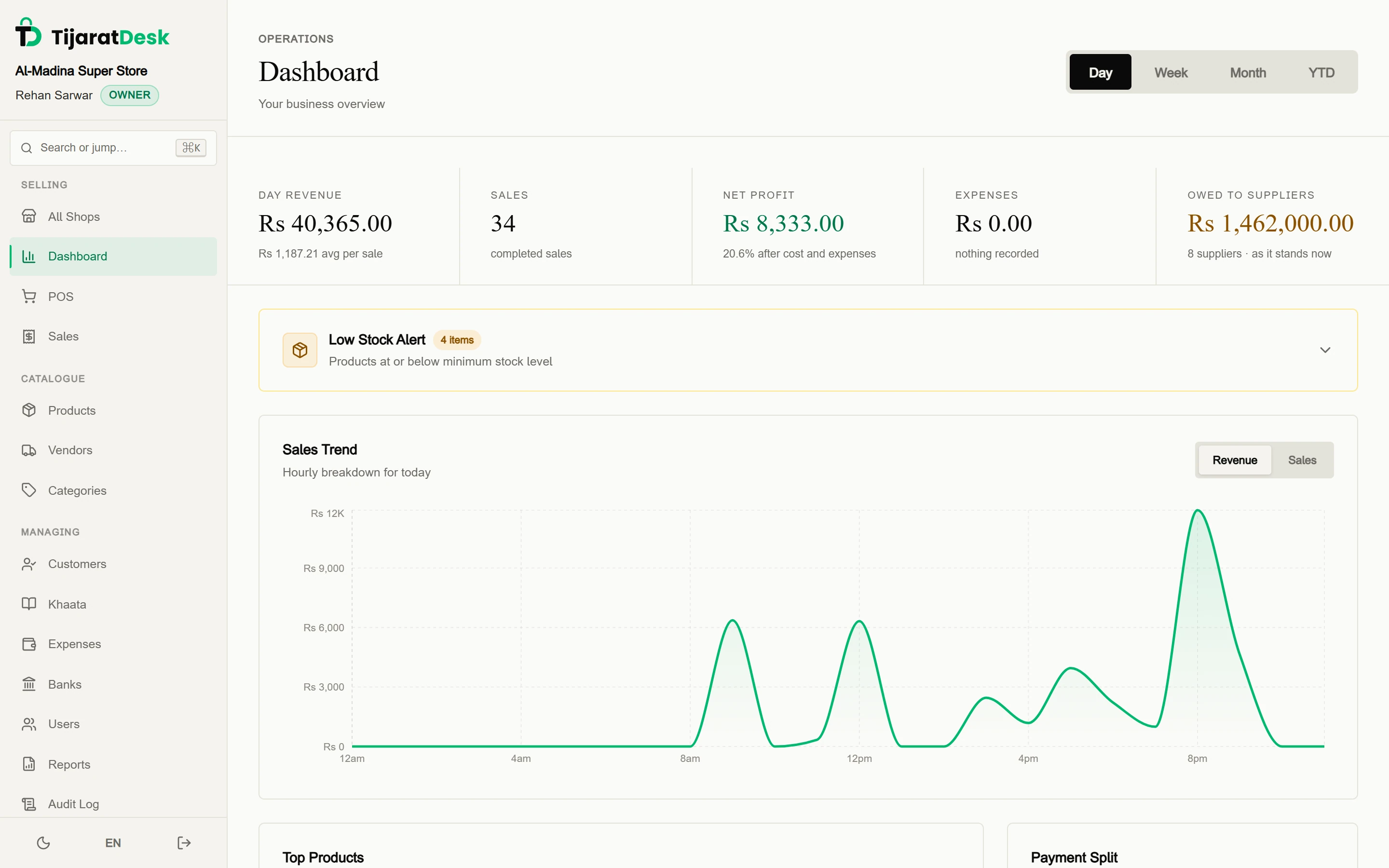The image size is (1389, 868).
Task: Click the Users people icon
Action: [29, 724]
